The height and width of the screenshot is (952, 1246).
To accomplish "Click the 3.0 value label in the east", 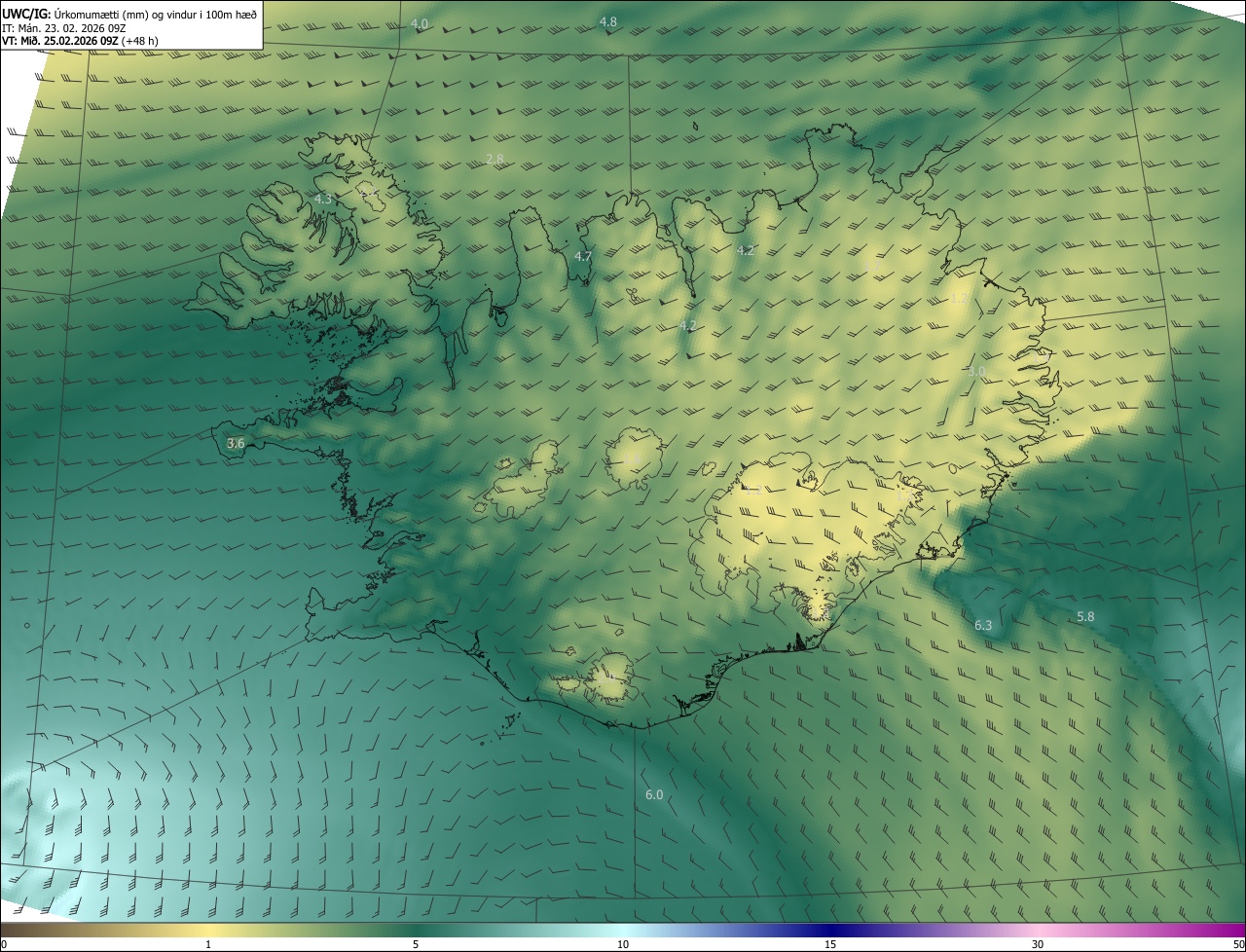I will click(976, 371).
